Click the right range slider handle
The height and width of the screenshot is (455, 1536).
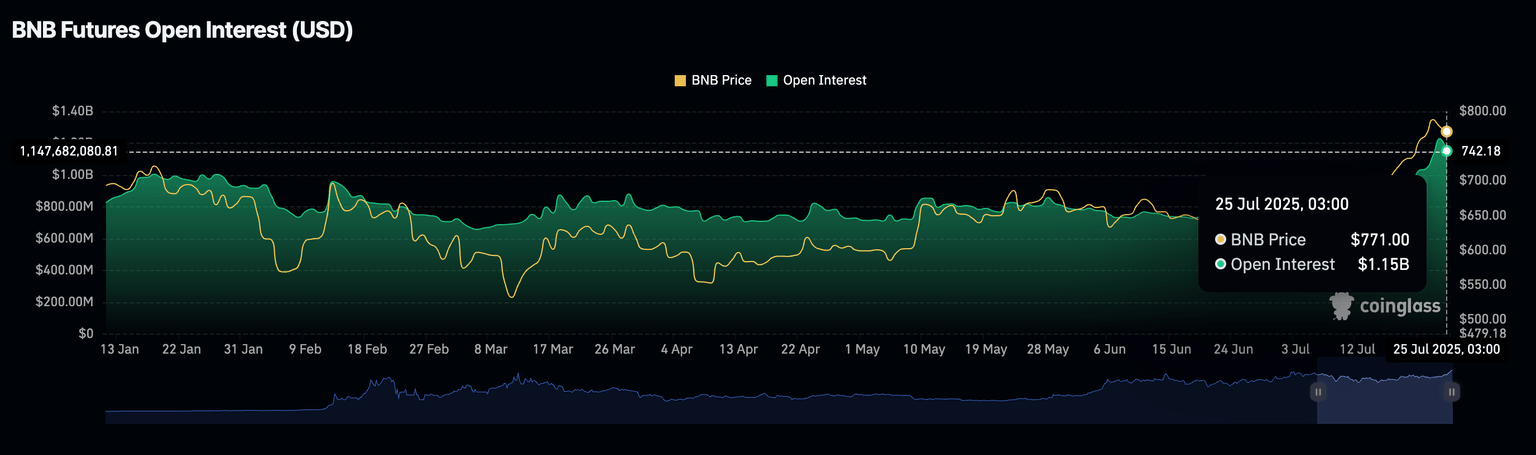click(x=1451, y=392)
